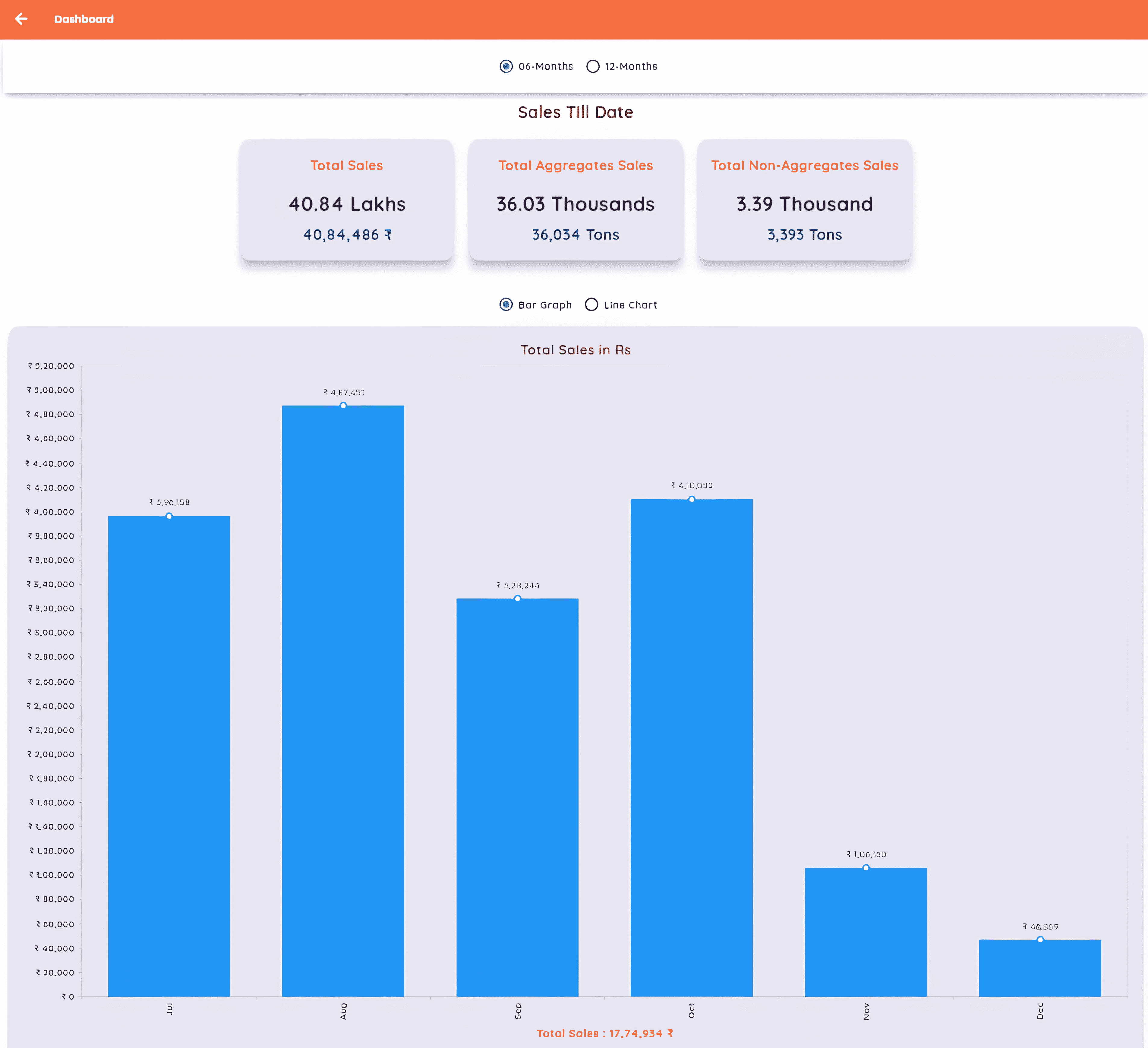Click the Nov sales bar
1148x1048 pixels.
tap(866, 932)
